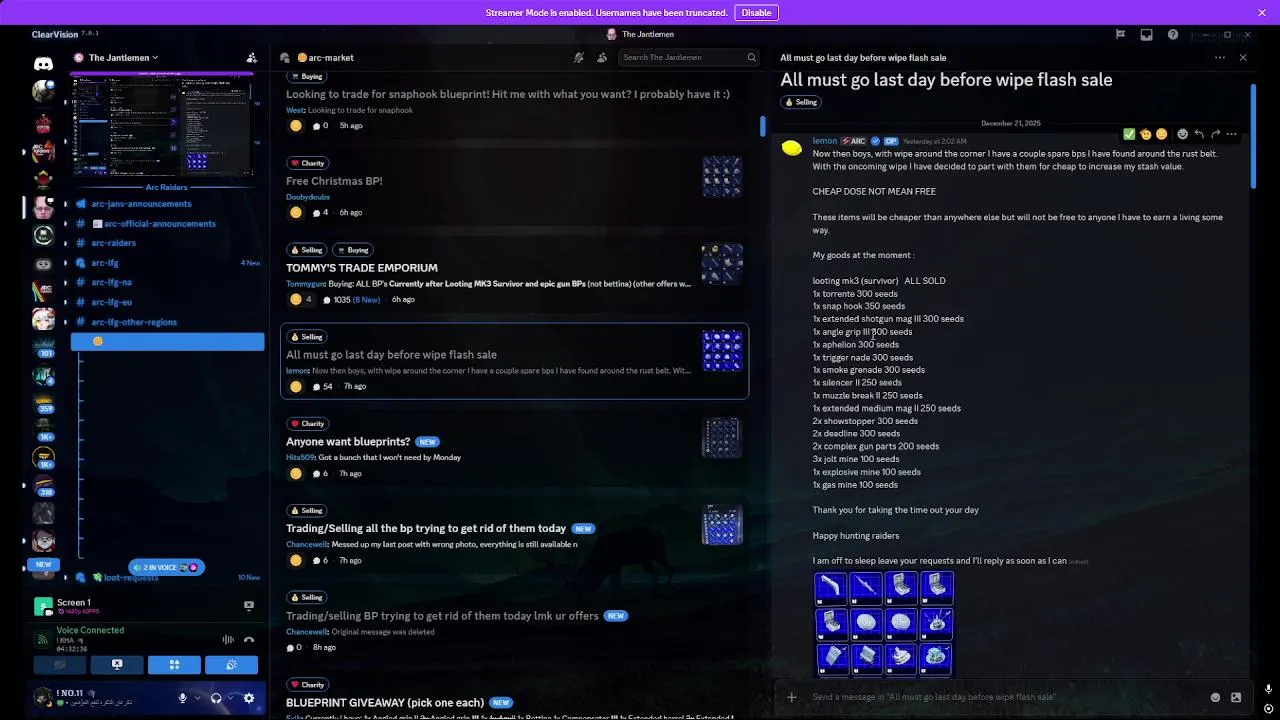Viewport: 1280px width, 720px height.
Task: Open the Anyone want blueprints? post
Action: [348, 442]
